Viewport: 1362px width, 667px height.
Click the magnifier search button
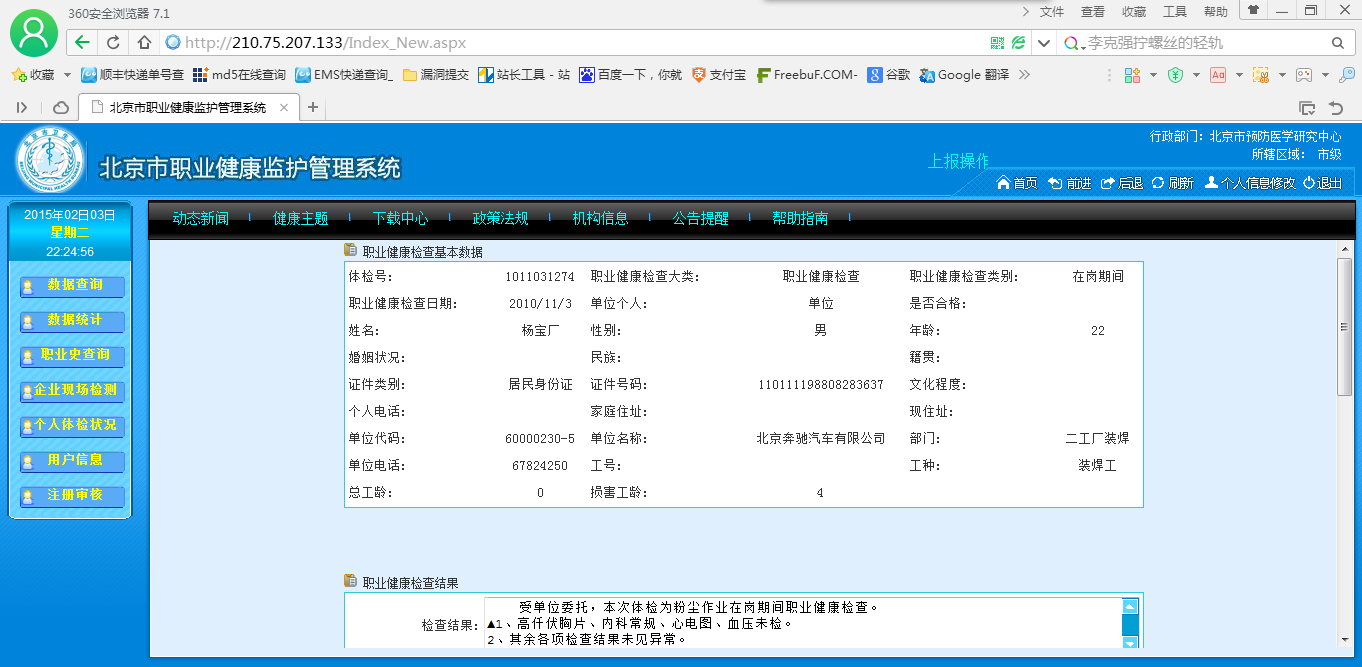coord(1337,43)
